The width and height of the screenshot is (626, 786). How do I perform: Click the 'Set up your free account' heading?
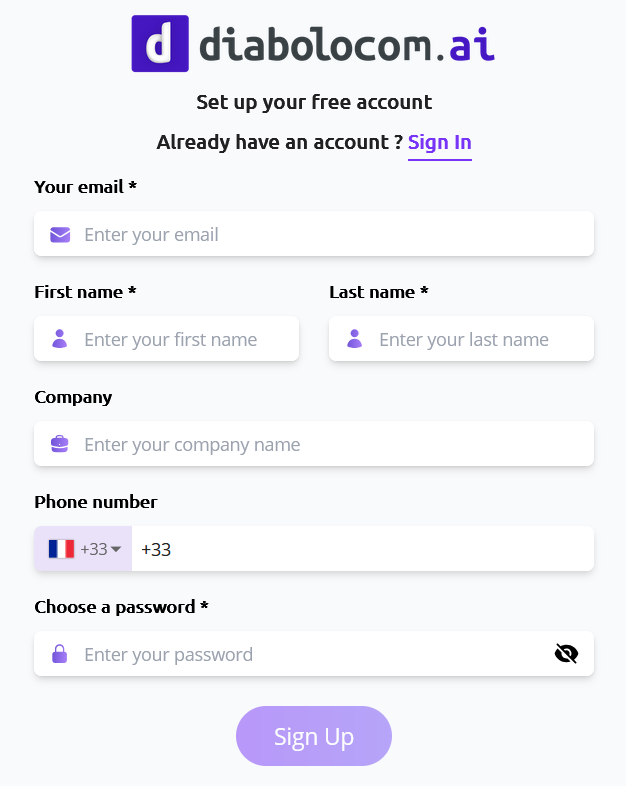[314, 102]
